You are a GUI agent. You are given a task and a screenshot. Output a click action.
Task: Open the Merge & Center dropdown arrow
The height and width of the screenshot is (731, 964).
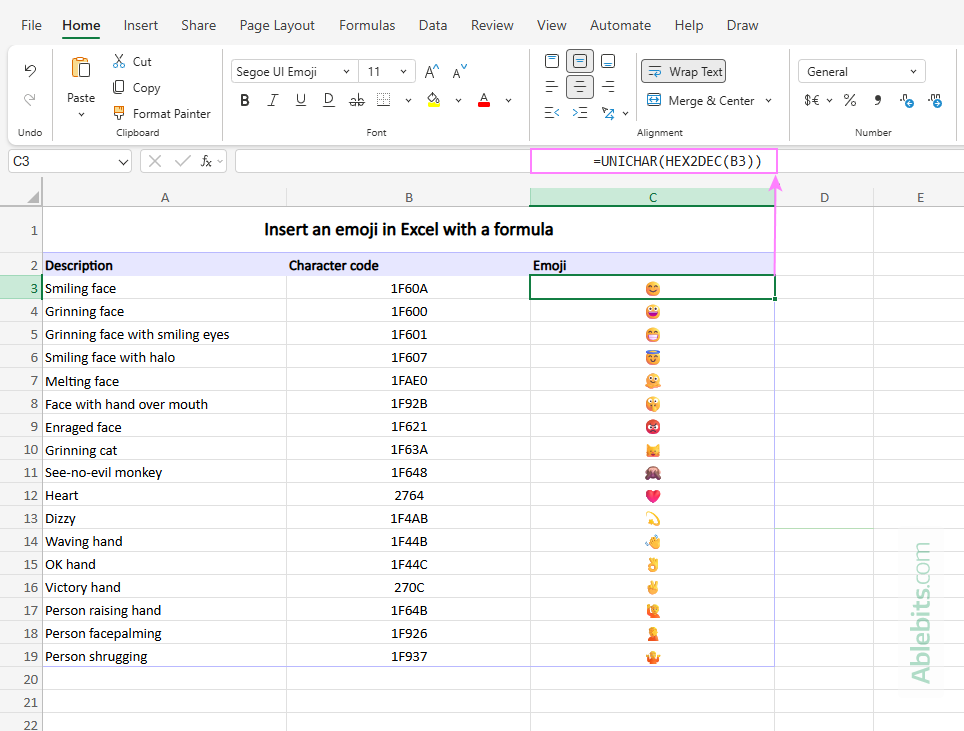pos(768,100)
